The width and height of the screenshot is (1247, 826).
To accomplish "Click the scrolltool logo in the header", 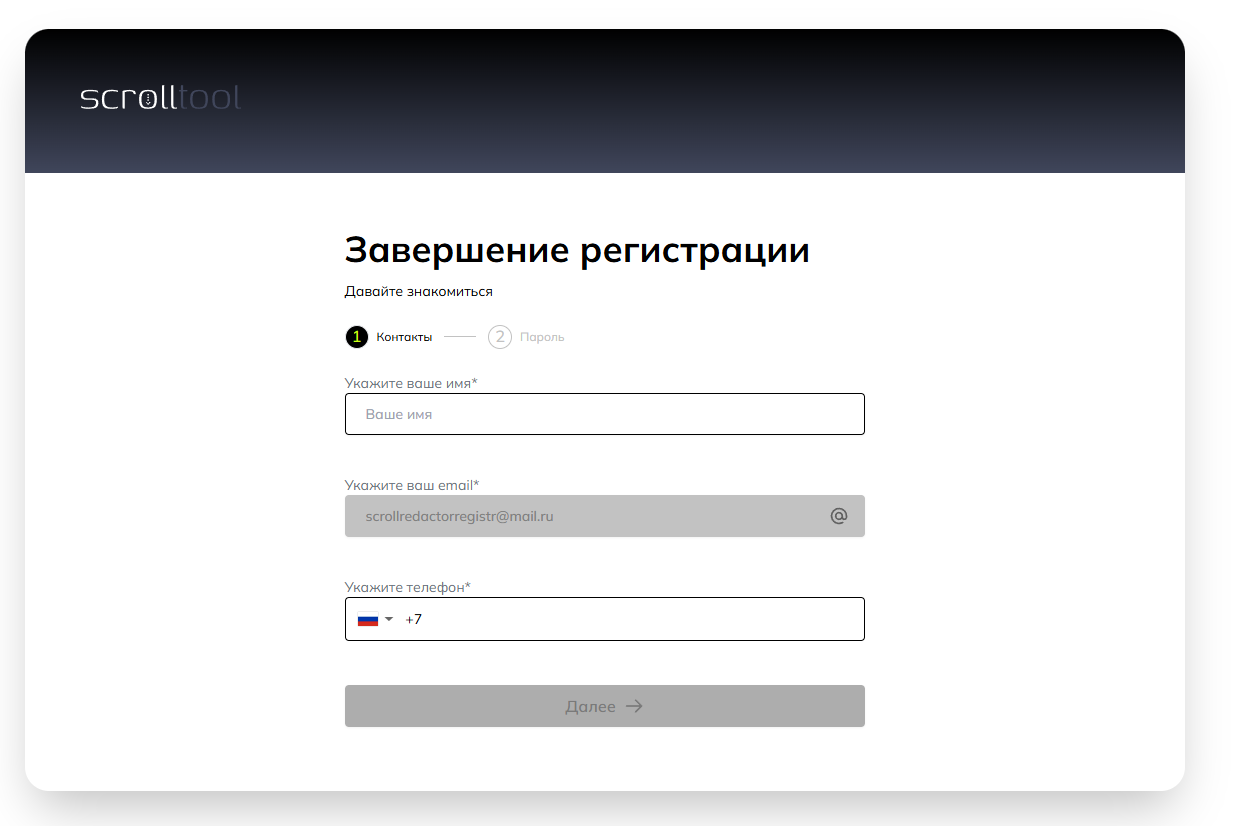I will click(x=160, y=98).
